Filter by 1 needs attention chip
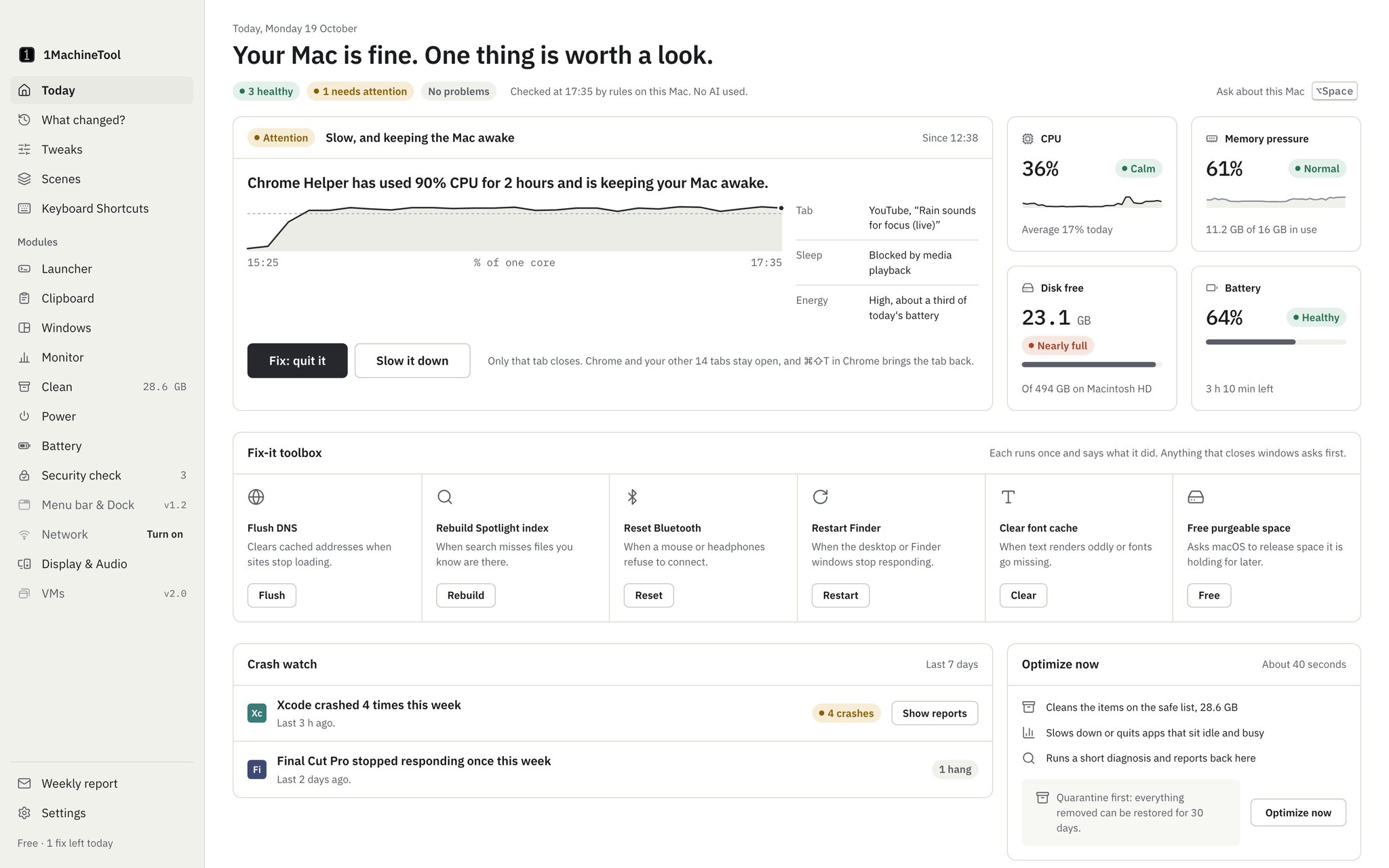 [360, 92]
